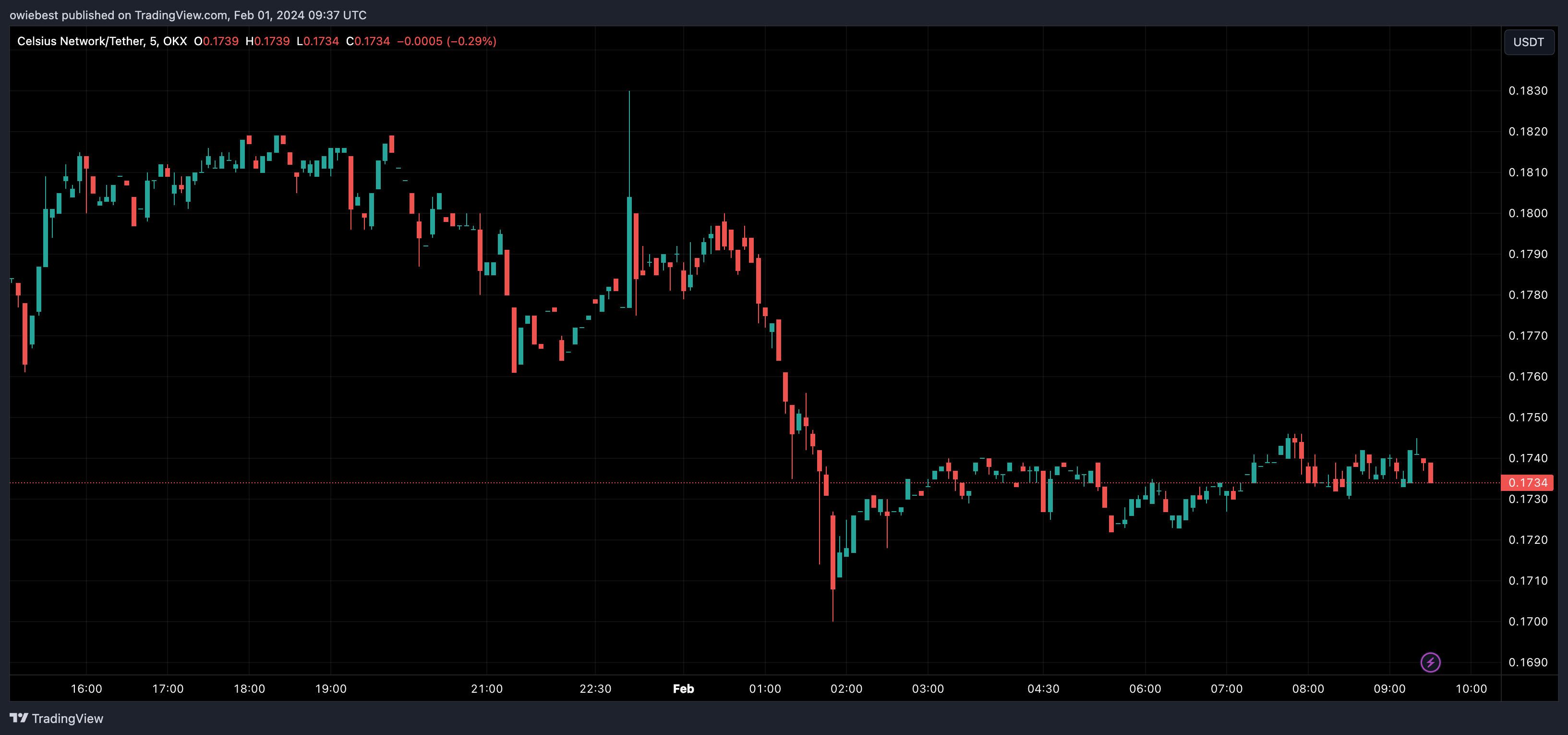
Task: Click the 0.1790 price axis label
Action: click(1528, 254)
